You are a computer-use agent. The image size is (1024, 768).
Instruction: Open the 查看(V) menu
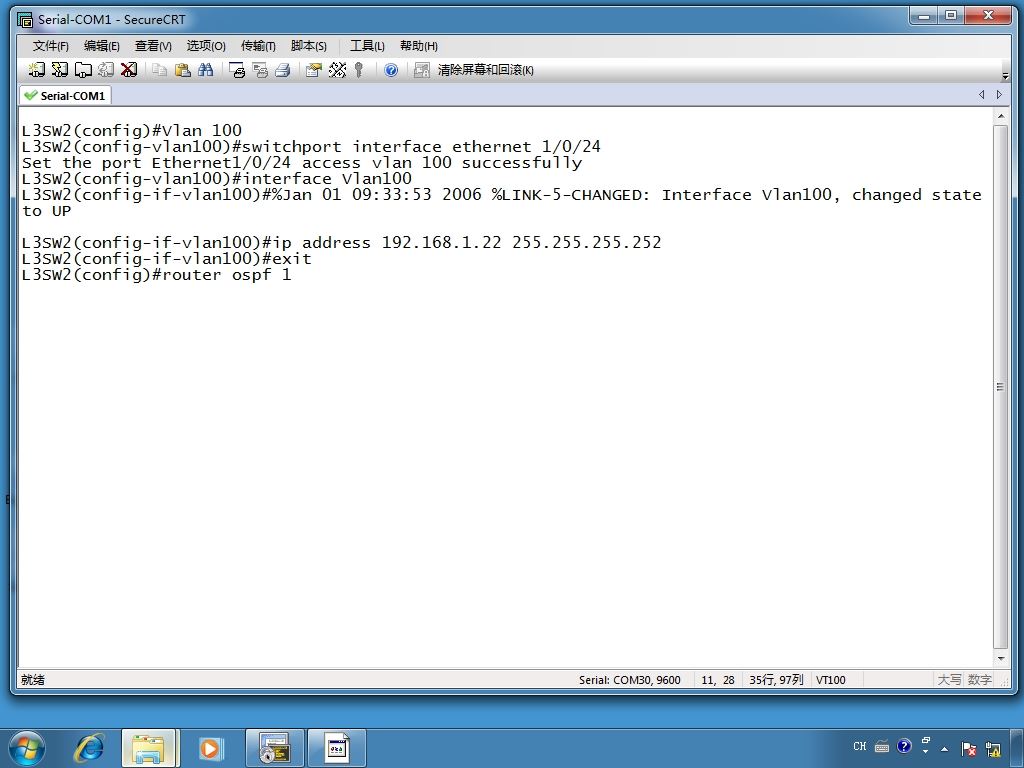pos(153,46)
